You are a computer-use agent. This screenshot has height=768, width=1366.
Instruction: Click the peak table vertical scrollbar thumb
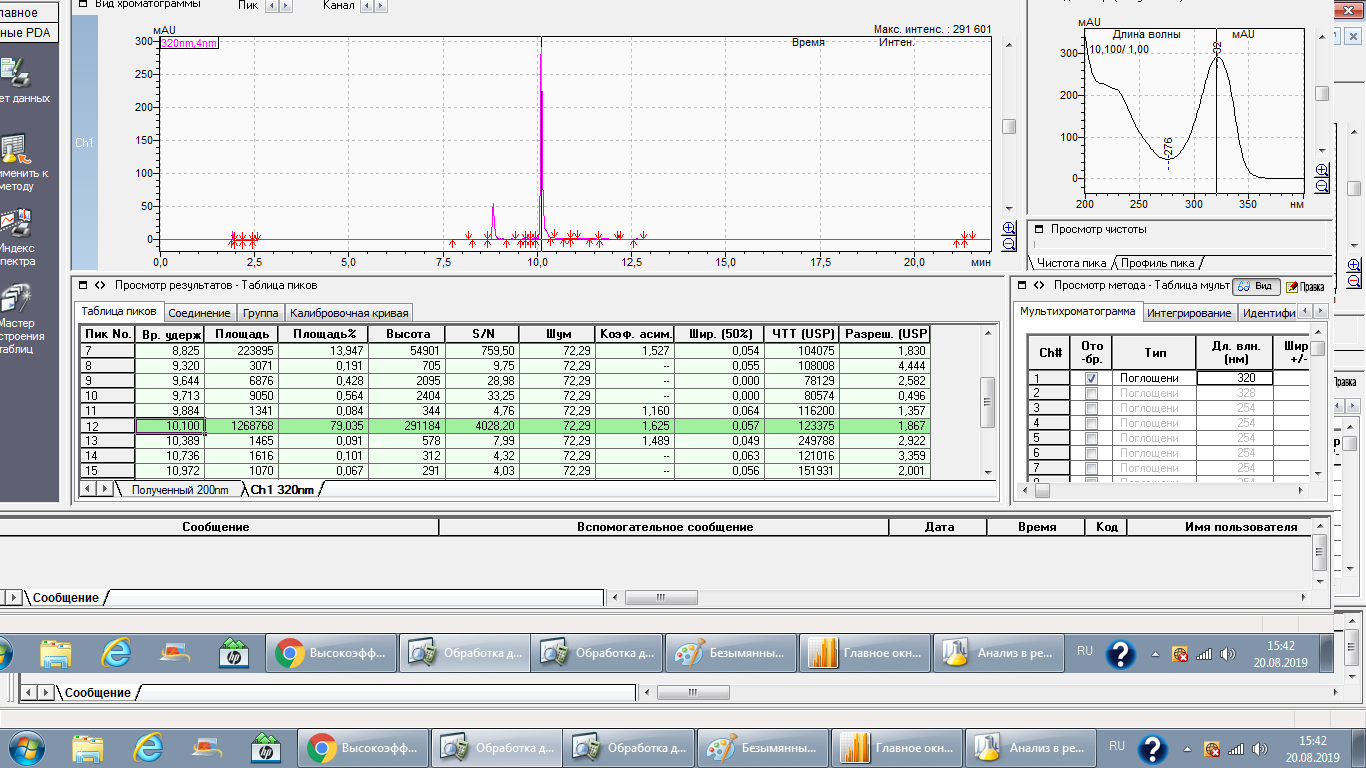tap(988, 400)
